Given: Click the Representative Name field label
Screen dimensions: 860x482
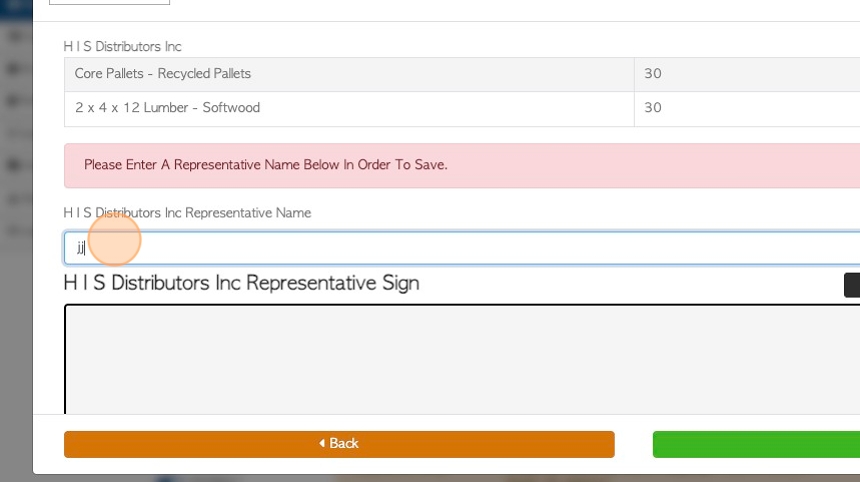Looking at the screenshot, I should (x=187, y=213).
